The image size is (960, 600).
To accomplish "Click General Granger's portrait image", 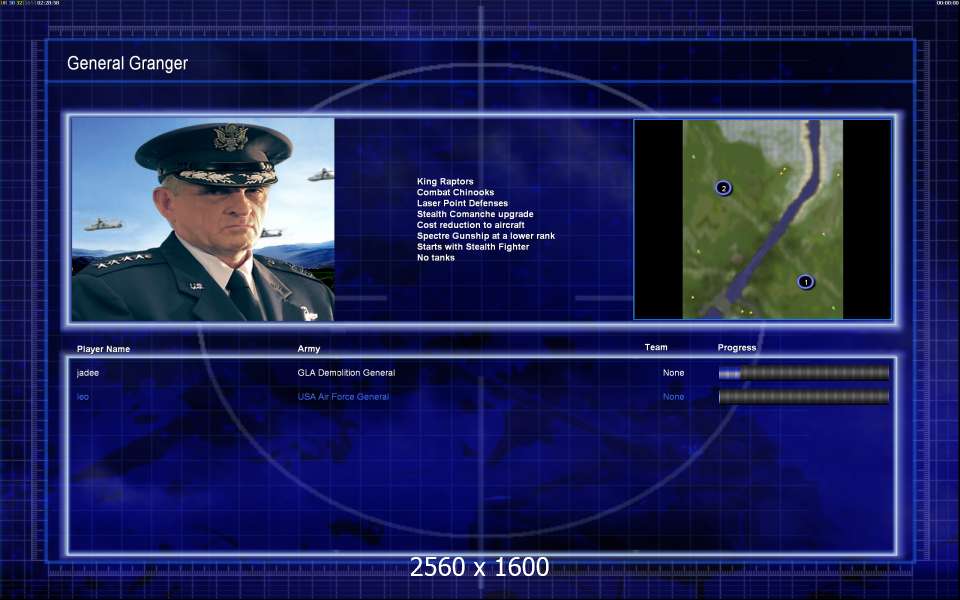I will [203, 219].
